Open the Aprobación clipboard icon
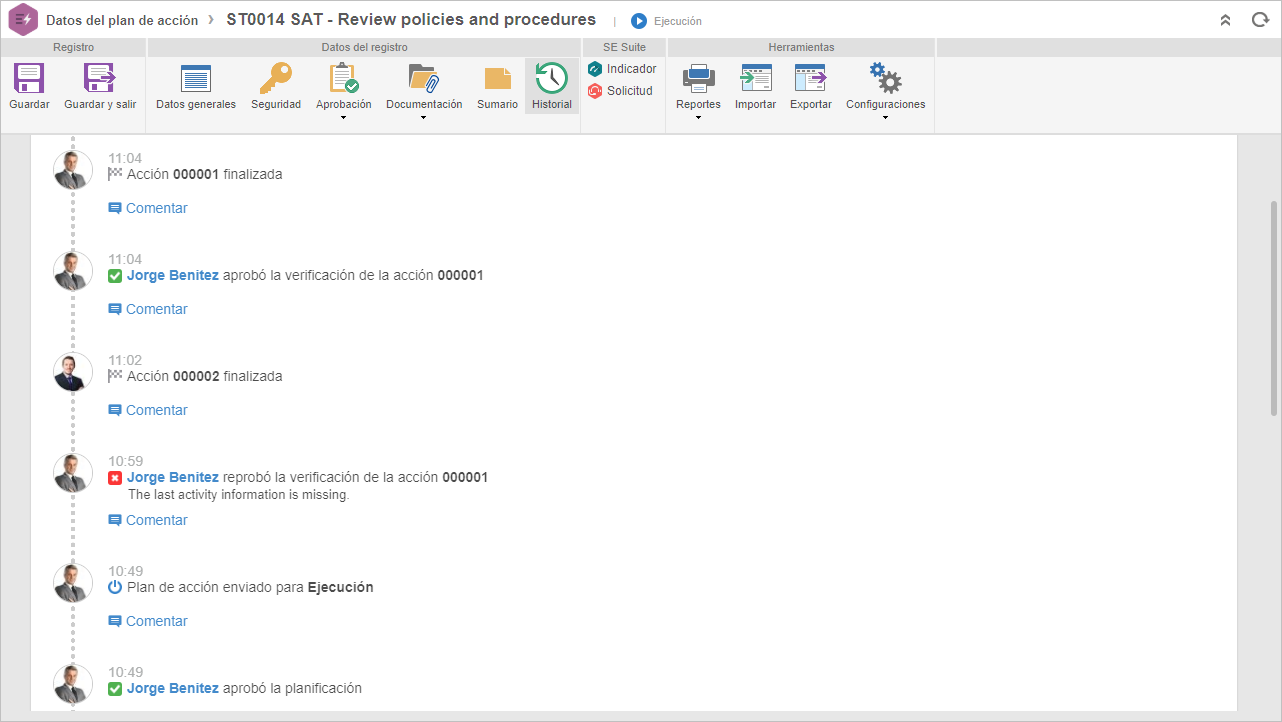This screenshot has width=1282, height=722. pyautogui.click(x=344, y=78)
